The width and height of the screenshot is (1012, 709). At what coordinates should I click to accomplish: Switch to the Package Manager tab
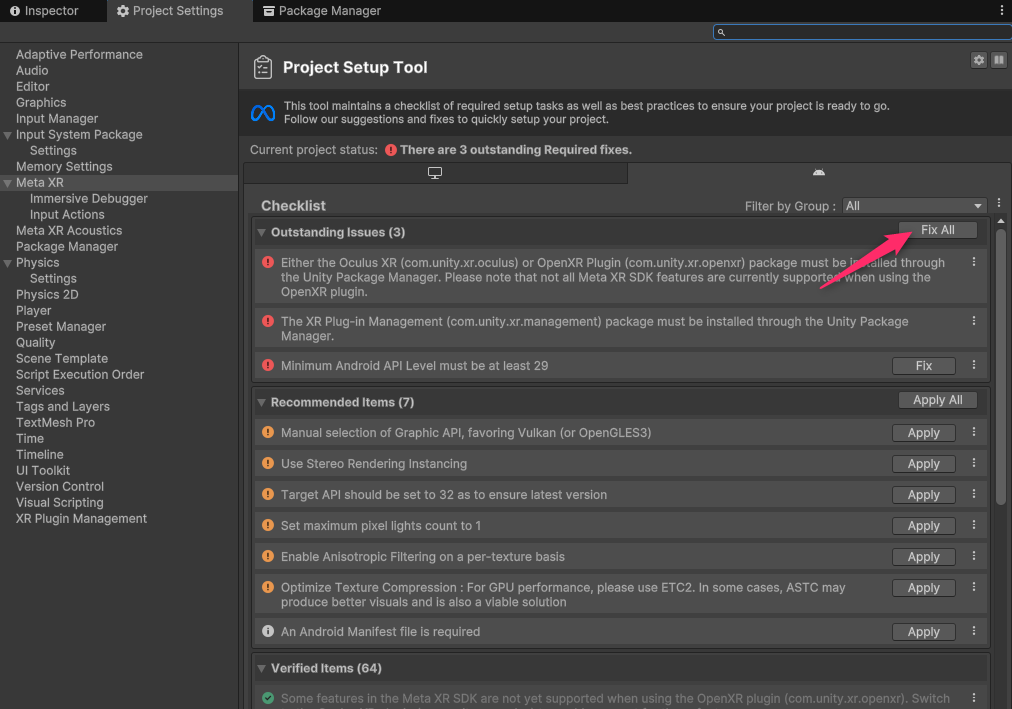pyautogui.click(x=322, y=11)
